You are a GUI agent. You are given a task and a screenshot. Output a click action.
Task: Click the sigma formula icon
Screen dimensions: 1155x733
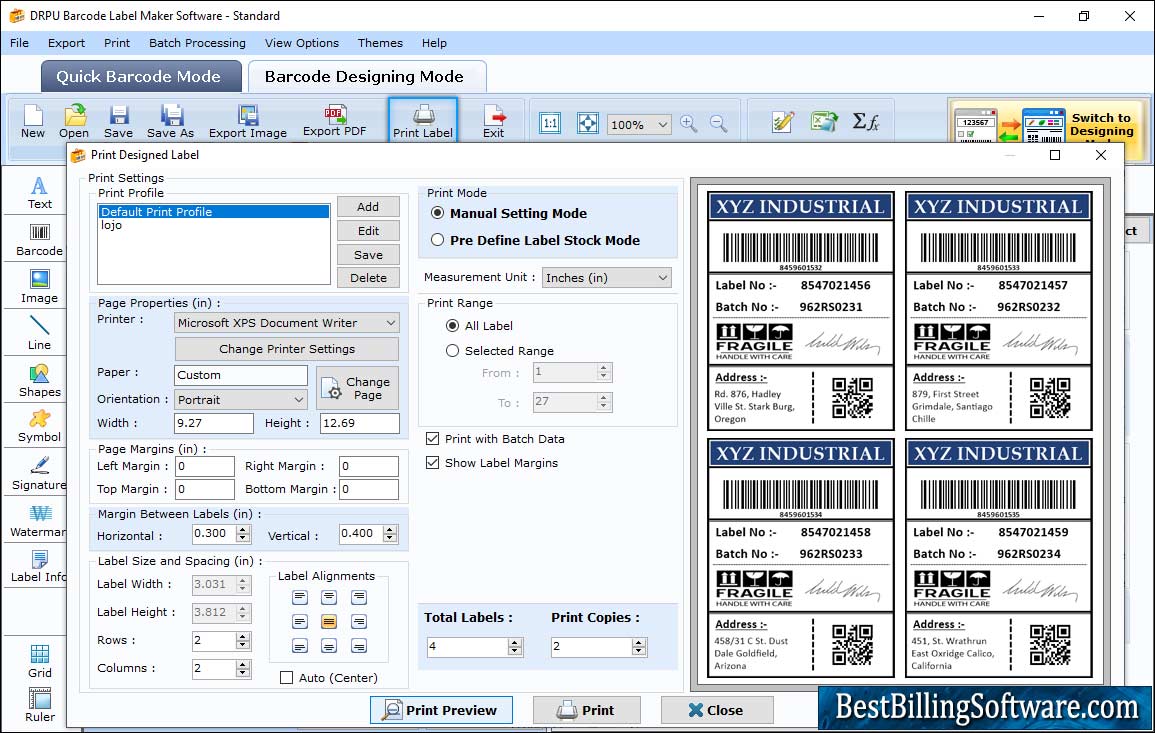point(866,122)
